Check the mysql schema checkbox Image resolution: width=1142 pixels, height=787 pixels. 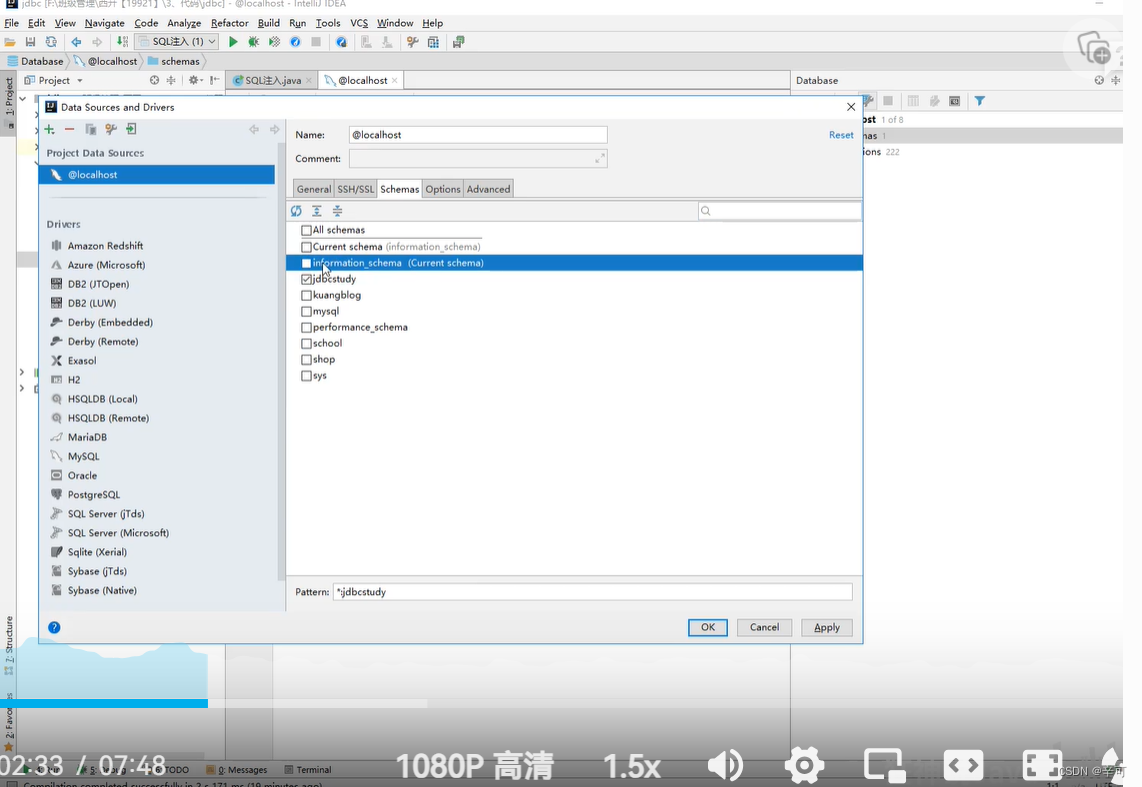coord(307,311)
